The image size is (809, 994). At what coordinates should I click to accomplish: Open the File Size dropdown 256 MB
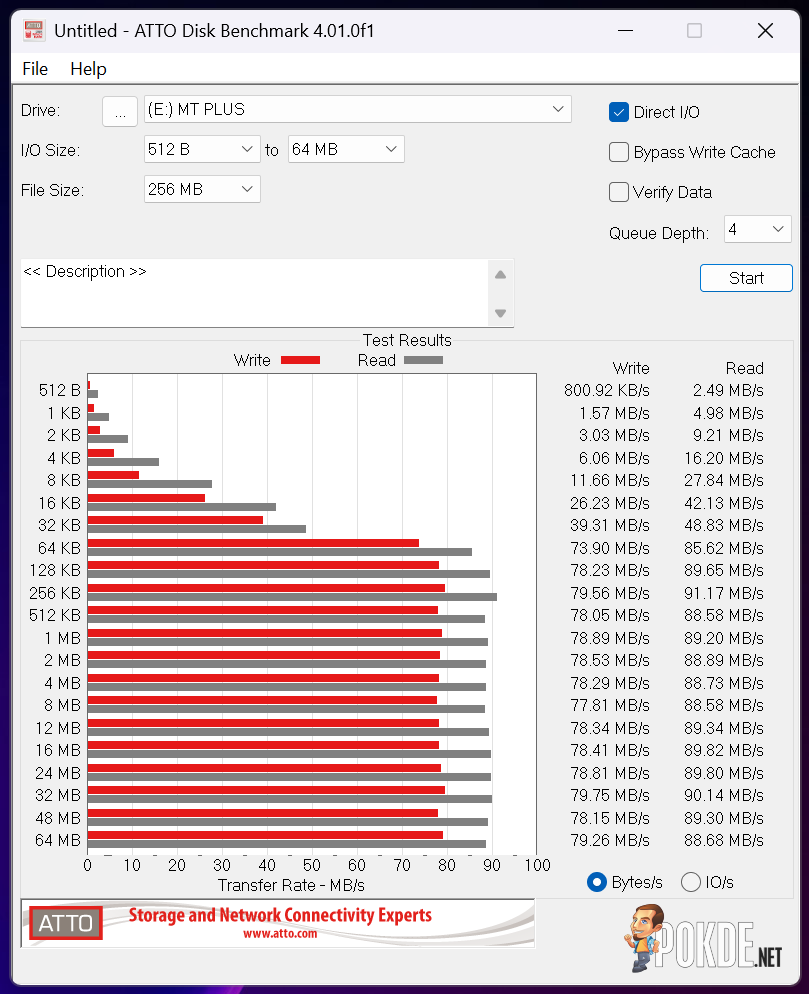(x=202, y=189)
